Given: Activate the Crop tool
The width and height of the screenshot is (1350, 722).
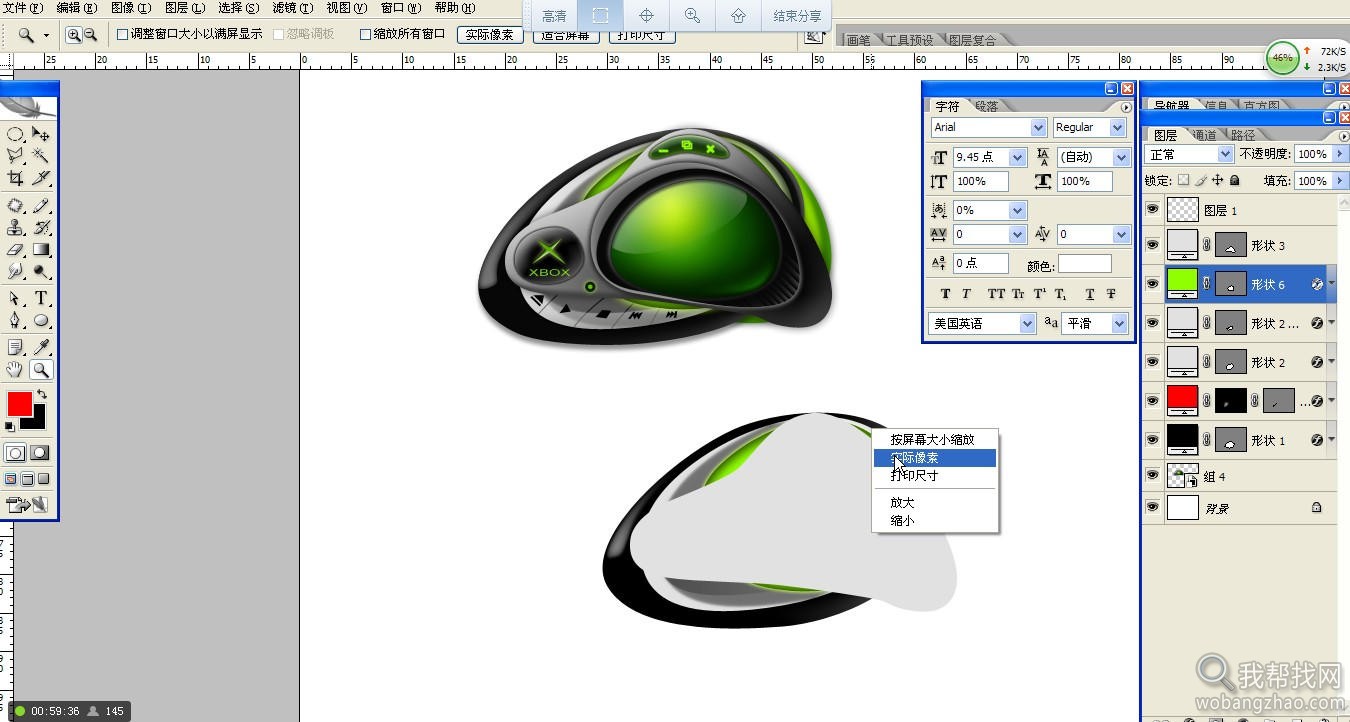Looking at the screenshot, I should click(16, 178).
